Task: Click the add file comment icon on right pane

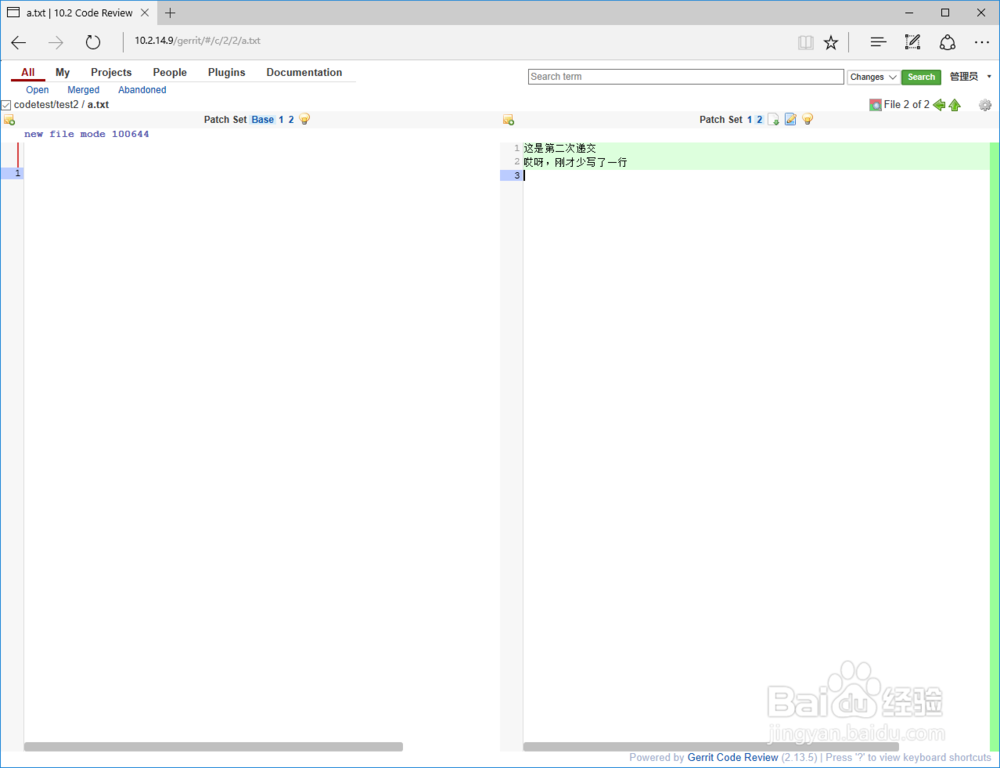Action: (x=508, y=120)
